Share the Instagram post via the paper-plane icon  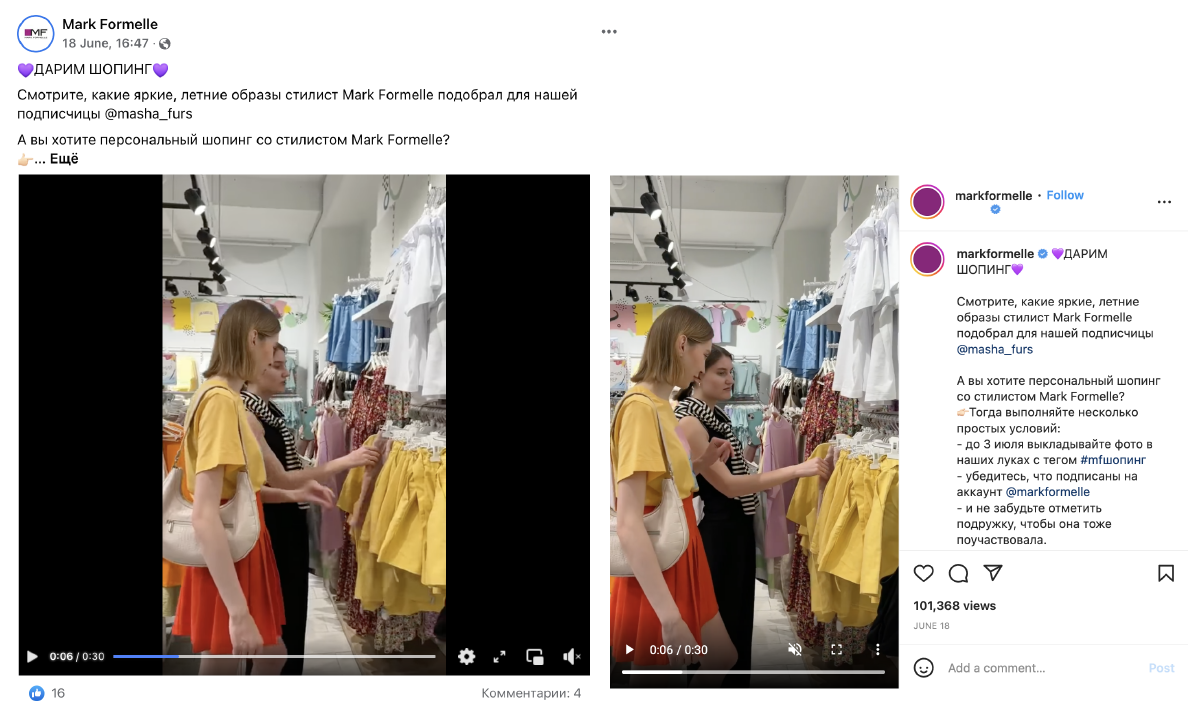[x=992, y=573]
